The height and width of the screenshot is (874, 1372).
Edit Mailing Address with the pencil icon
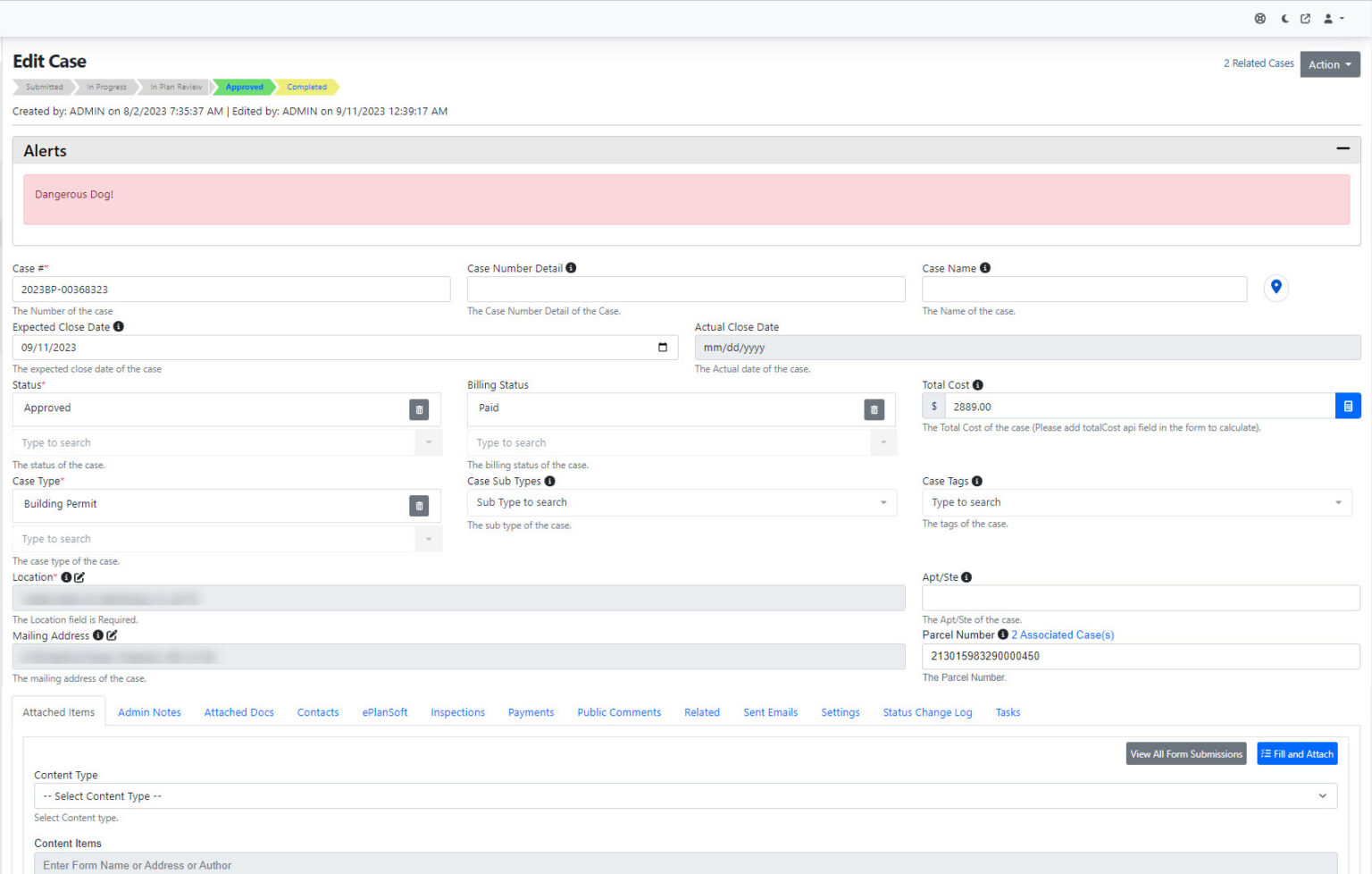(x=112, y=634)
